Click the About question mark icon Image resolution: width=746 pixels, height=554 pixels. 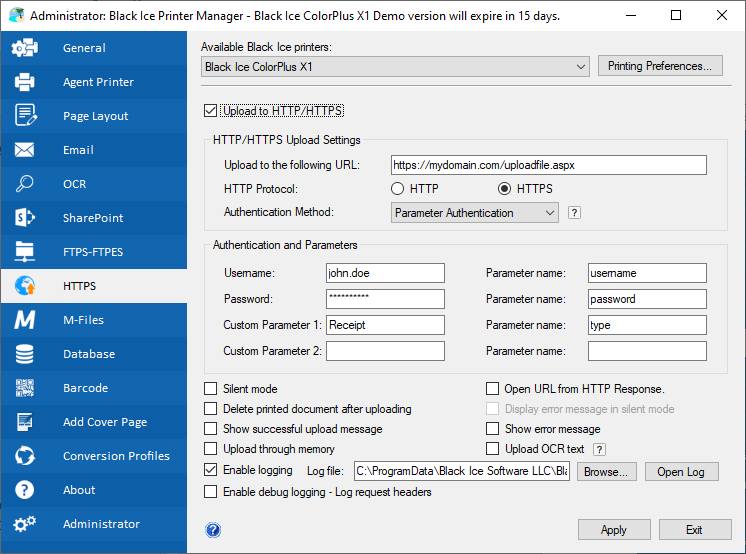(x=24, y=490)
